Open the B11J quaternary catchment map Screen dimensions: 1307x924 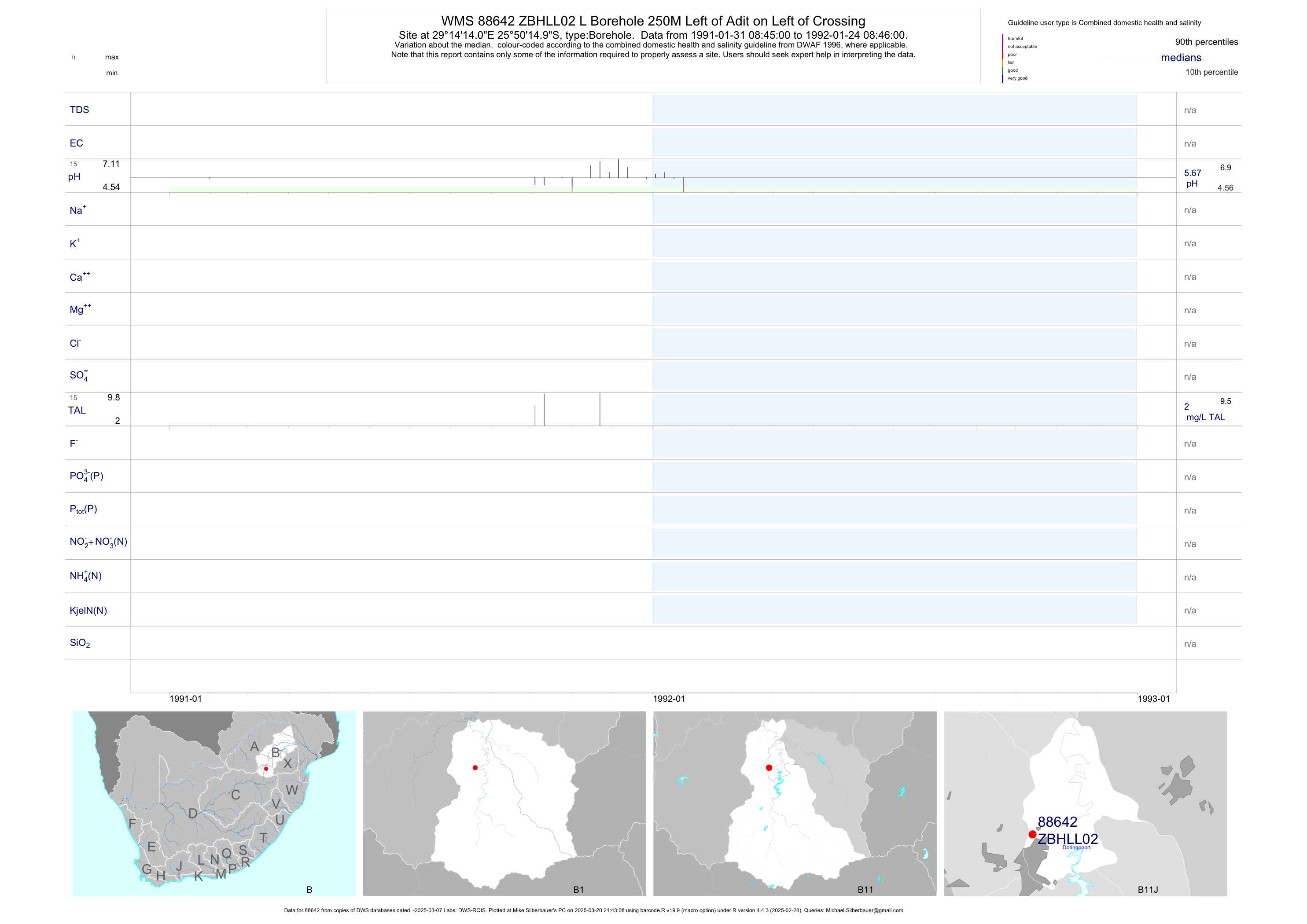click(x=1085, y=803)
